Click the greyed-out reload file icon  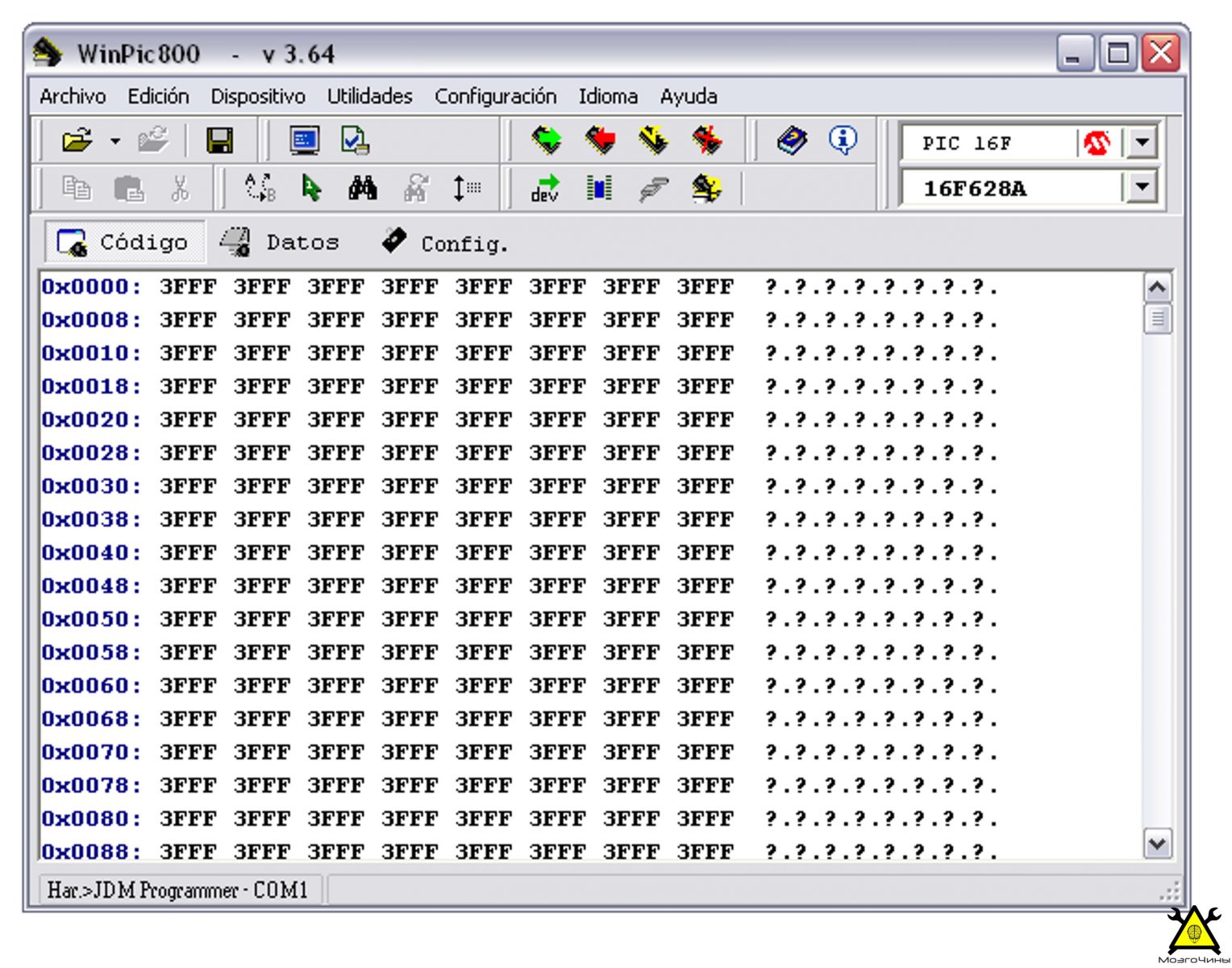153,140
